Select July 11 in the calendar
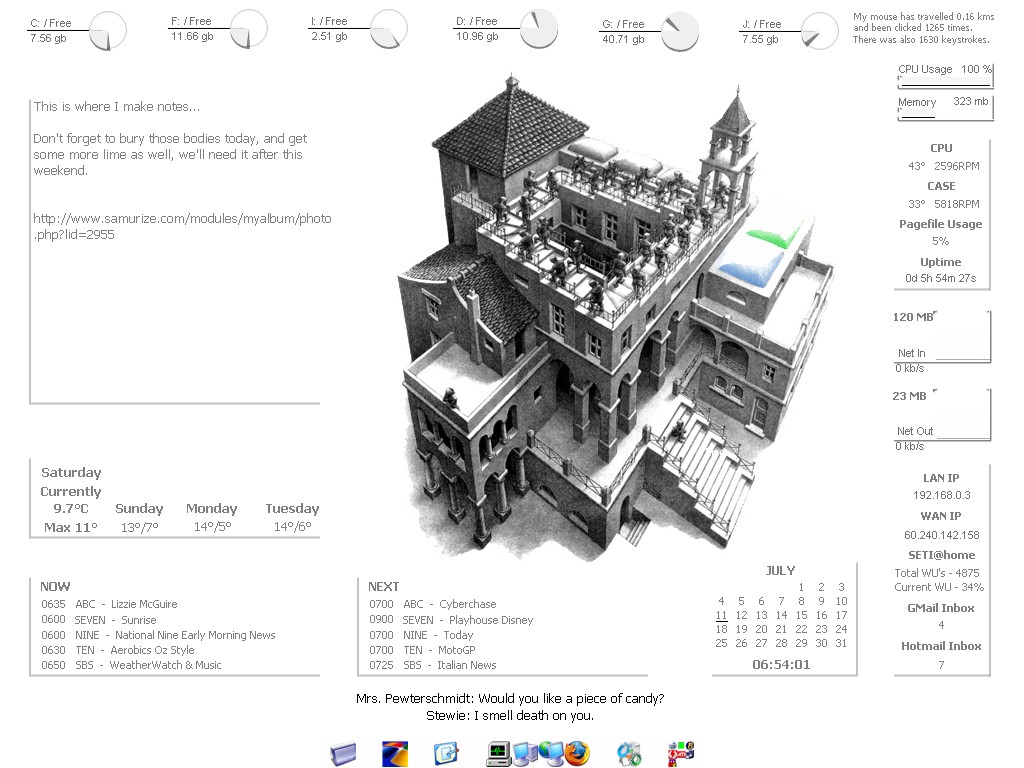1024x768 pixels. click(x=721, y=615)
